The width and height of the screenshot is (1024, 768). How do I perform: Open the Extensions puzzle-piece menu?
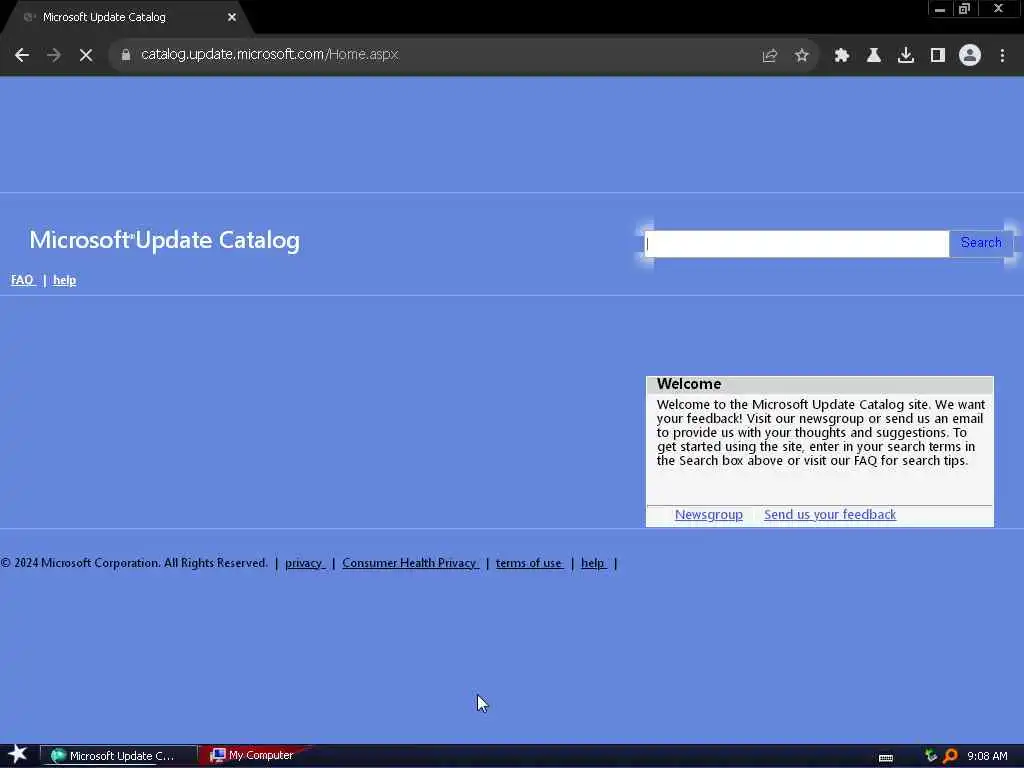842,56
